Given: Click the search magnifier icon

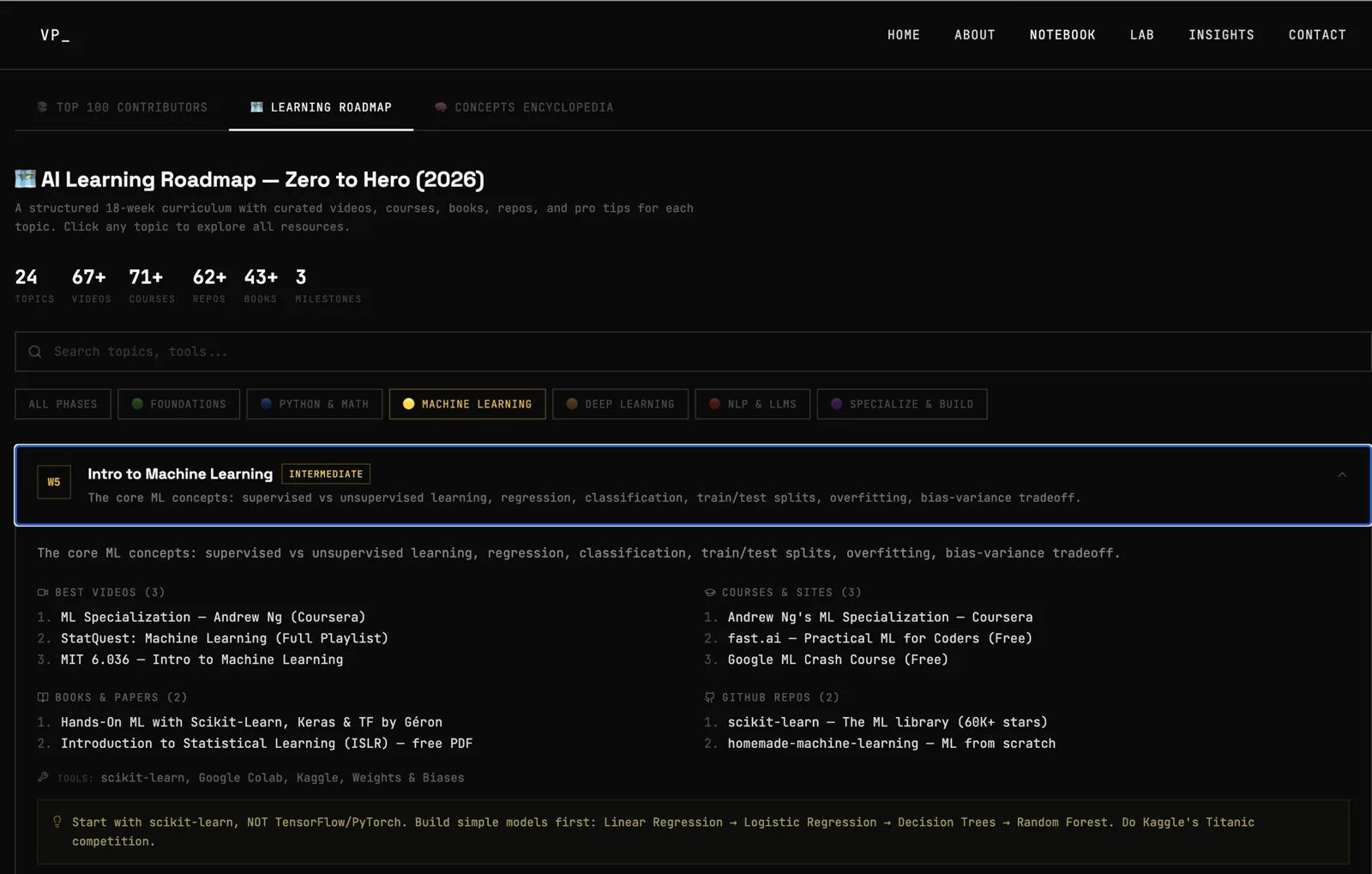Looking at the screenshot, I should [x=35, y=352].
